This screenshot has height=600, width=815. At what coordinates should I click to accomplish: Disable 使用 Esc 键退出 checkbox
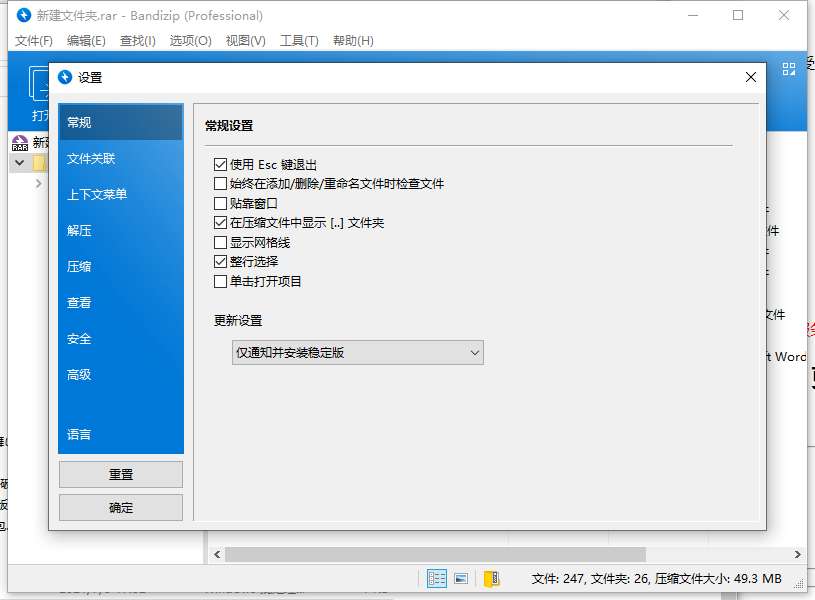click(x=221, y=165)
